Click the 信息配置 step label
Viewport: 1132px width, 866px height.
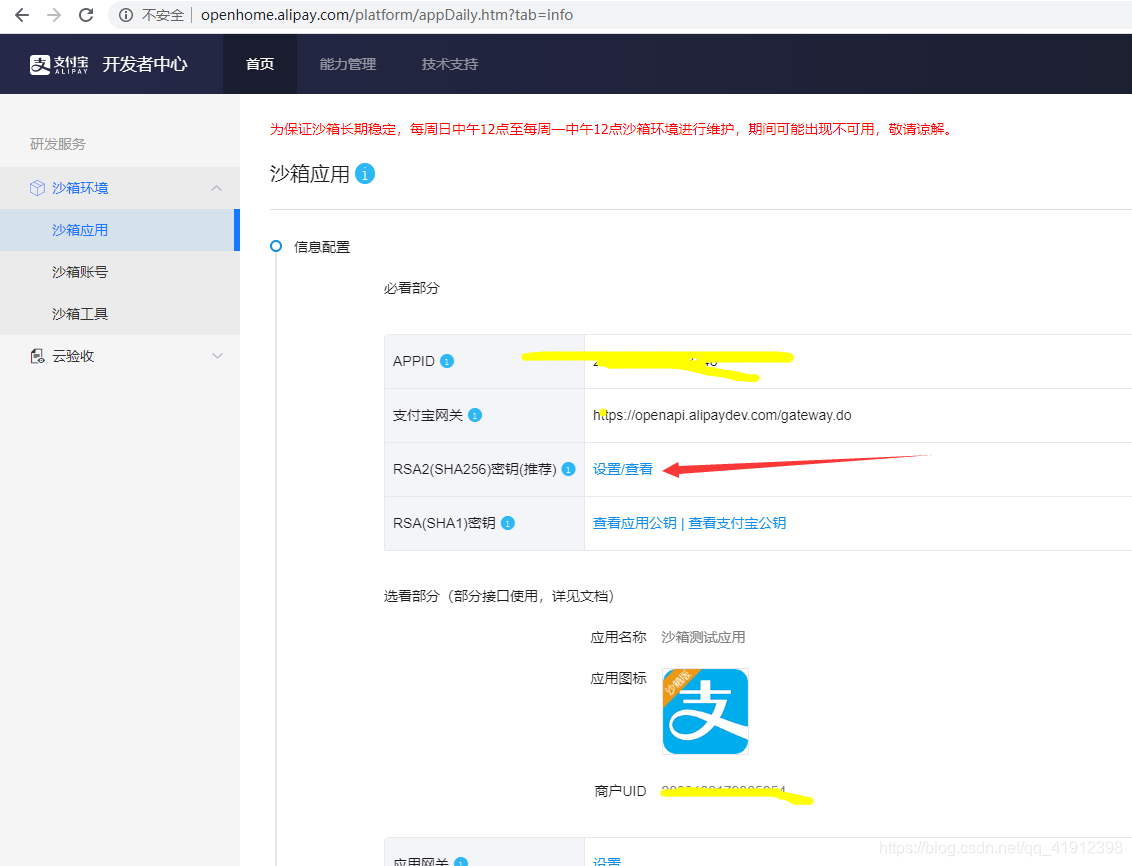click(x=322, y=247)
